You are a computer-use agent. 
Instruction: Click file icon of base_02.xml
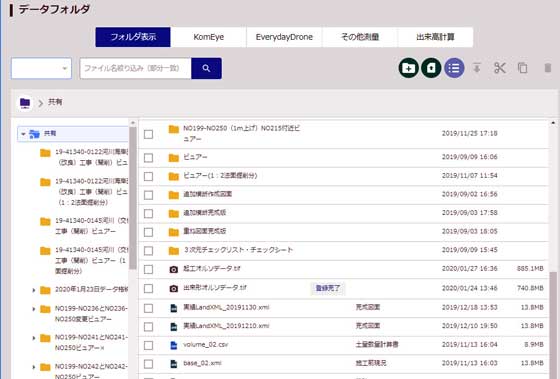[174, 364]
